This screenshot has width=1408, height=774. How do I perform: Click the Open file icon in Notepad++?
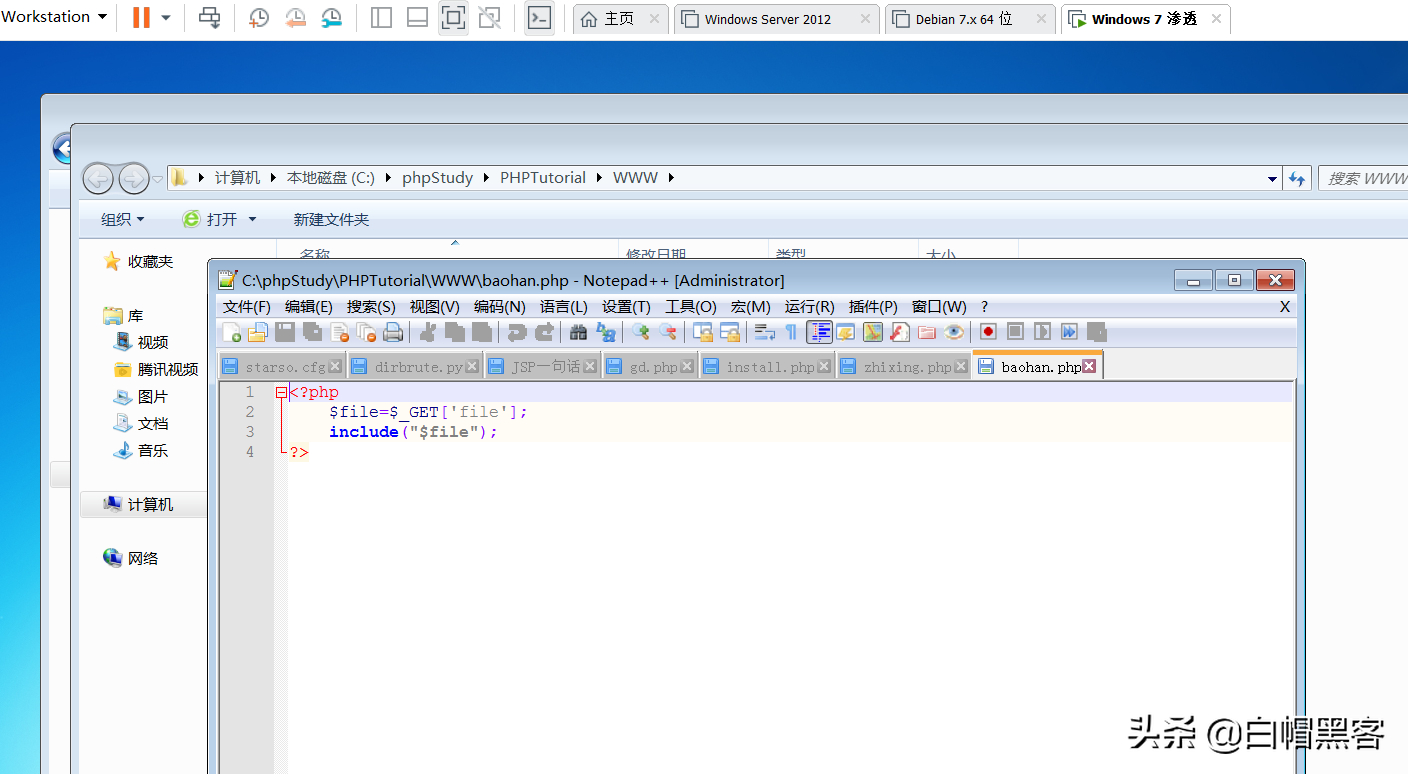pos(258,332)
